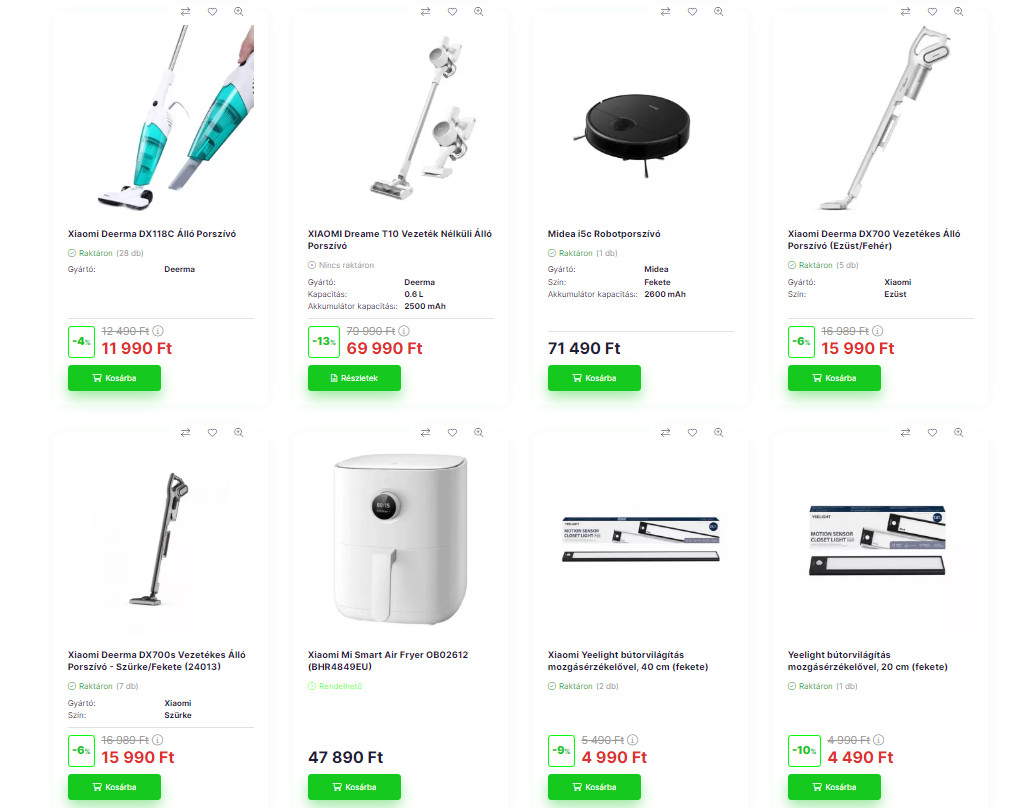The height and width of the screenshot is (808, 1012).
Task: Quick view XIAOMI Dreame T10 magnifier
Action: click(x=478, y=12)
